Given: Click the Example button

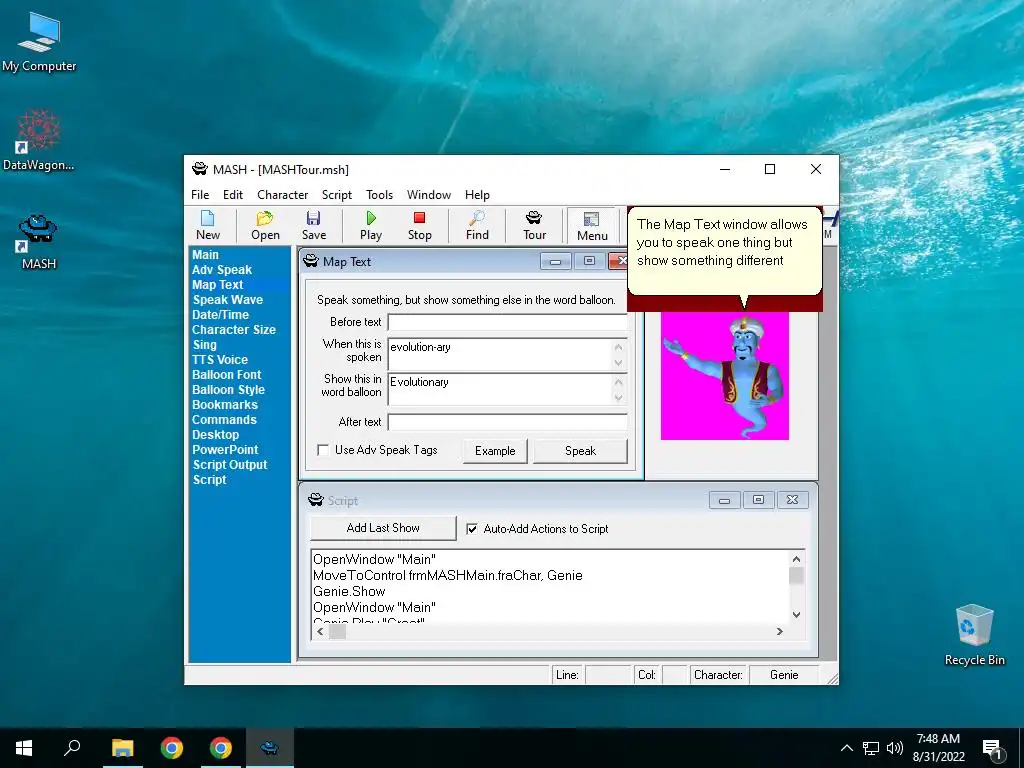Looking at the screenshot, I should 495,451.
